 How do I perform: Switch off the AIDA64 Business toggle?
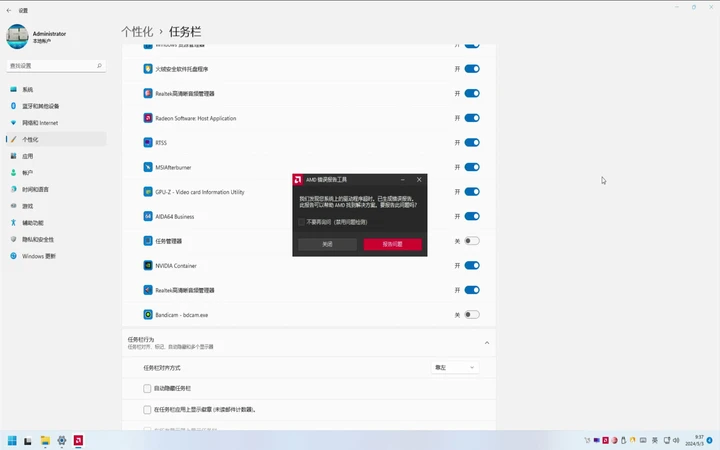(x=472, y=216)
